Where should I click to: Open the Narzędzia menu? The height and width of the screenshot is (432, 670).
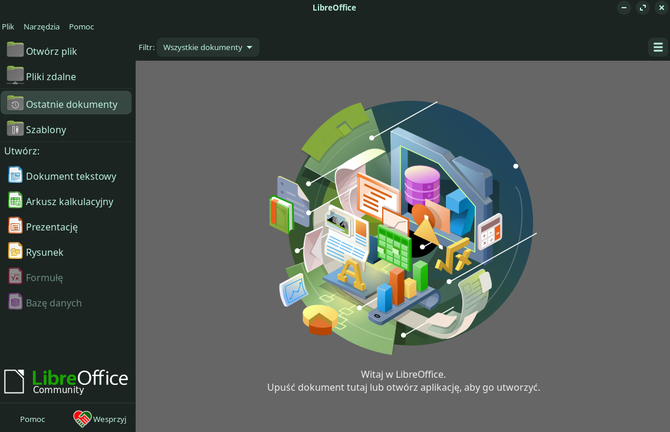click(x=41, y=26)
